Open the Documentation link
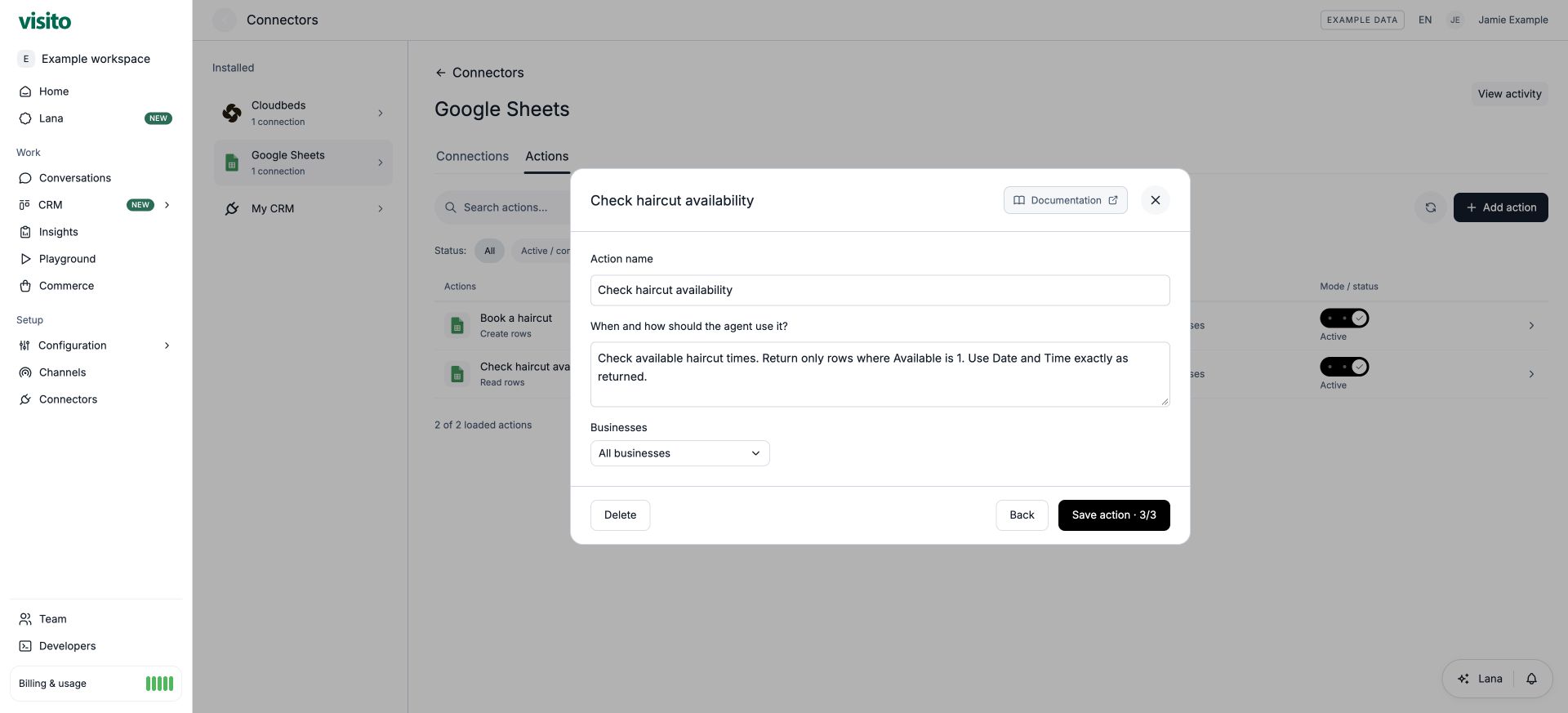This screenshot has width=1568, height=713. pos(1065,200)
